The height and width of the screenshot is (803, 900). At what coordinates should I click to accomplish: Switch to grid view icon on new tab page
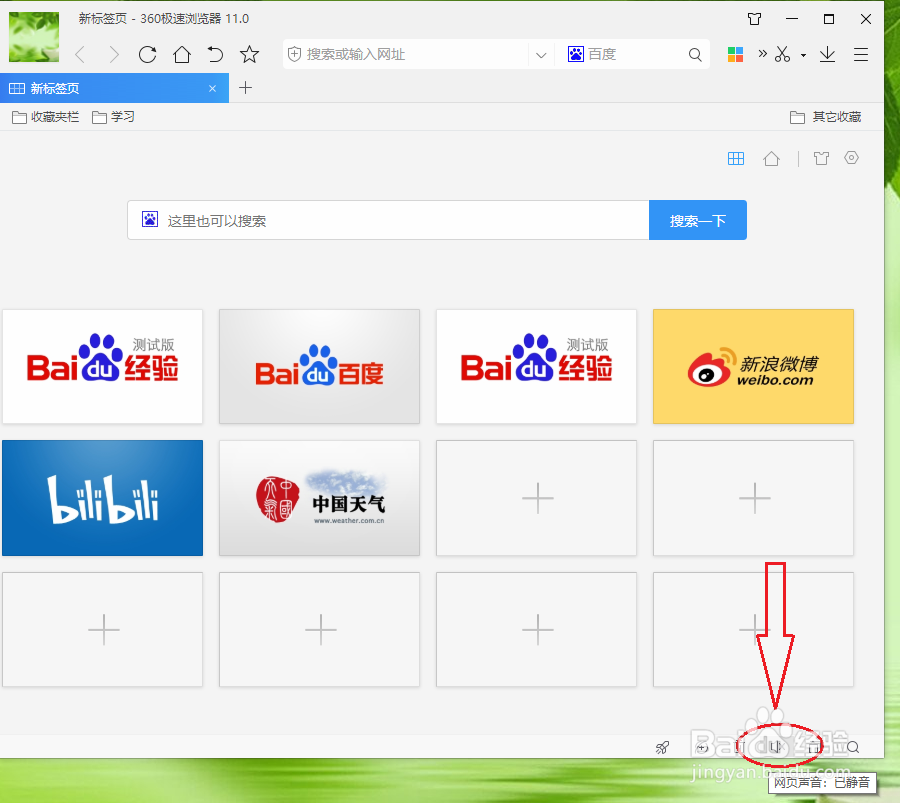735,158
